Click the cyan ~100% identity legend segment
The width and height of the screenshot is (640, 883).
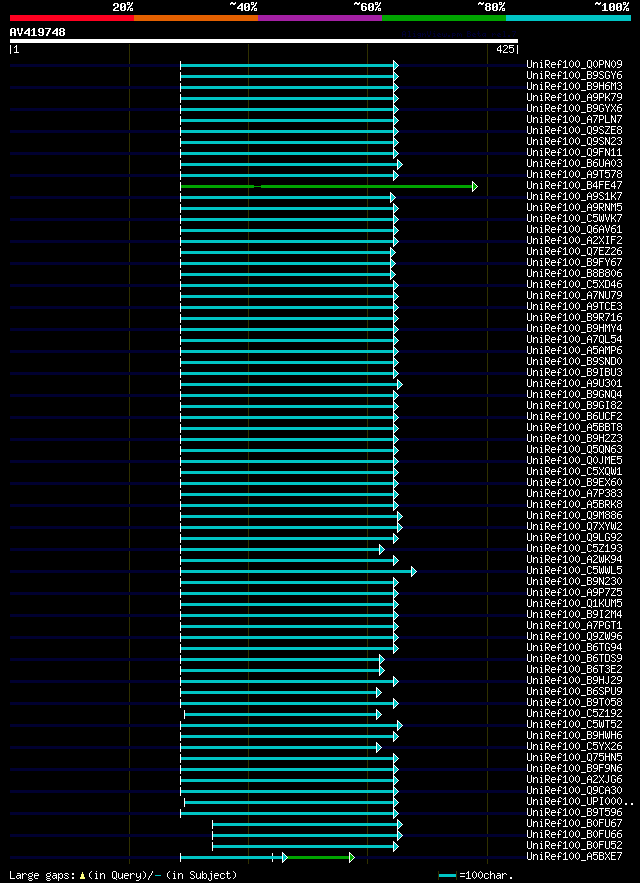click(x=568, y=18)
